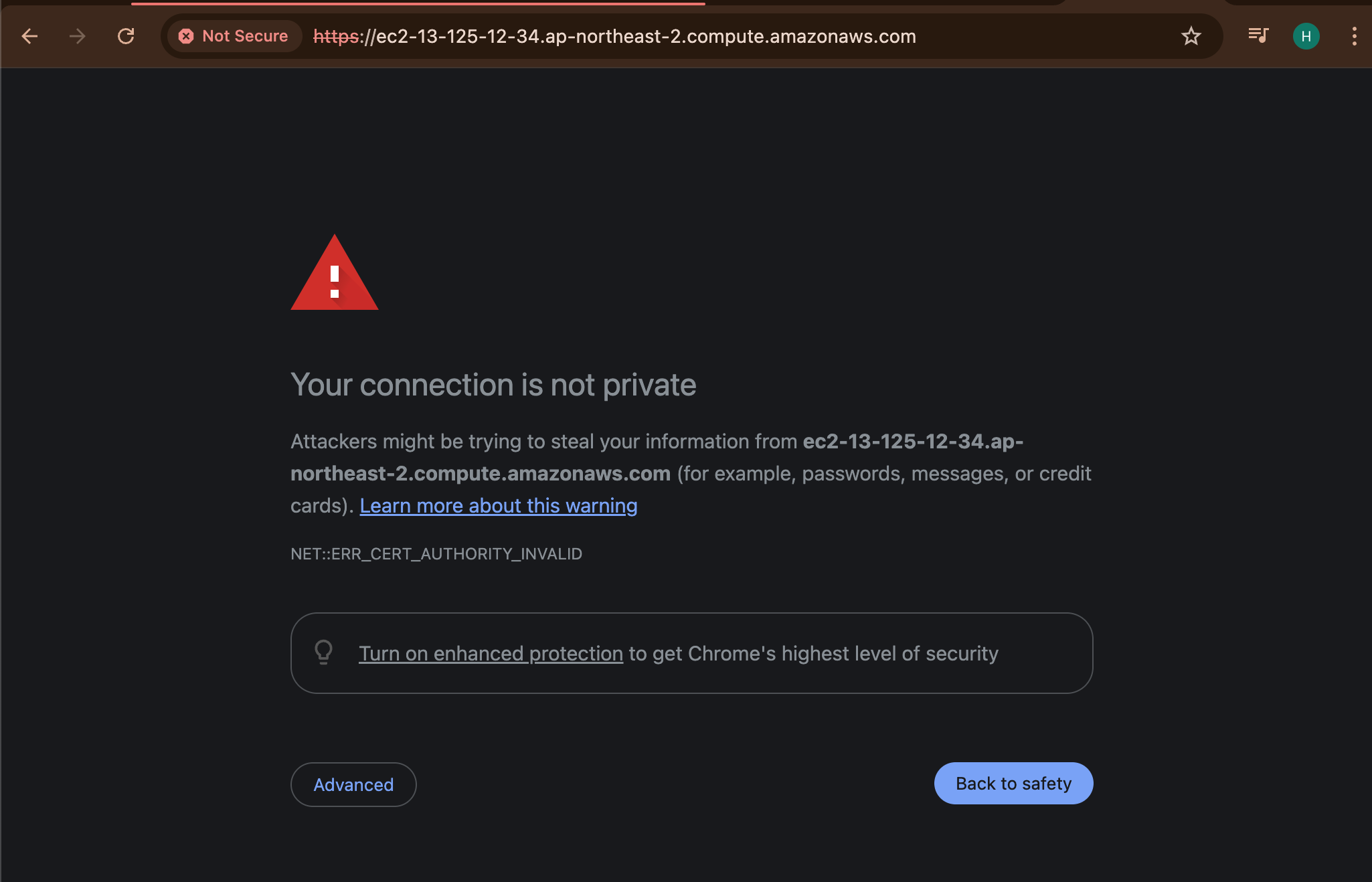
Task: Select Back to safety
Action: coord(1013,783)
